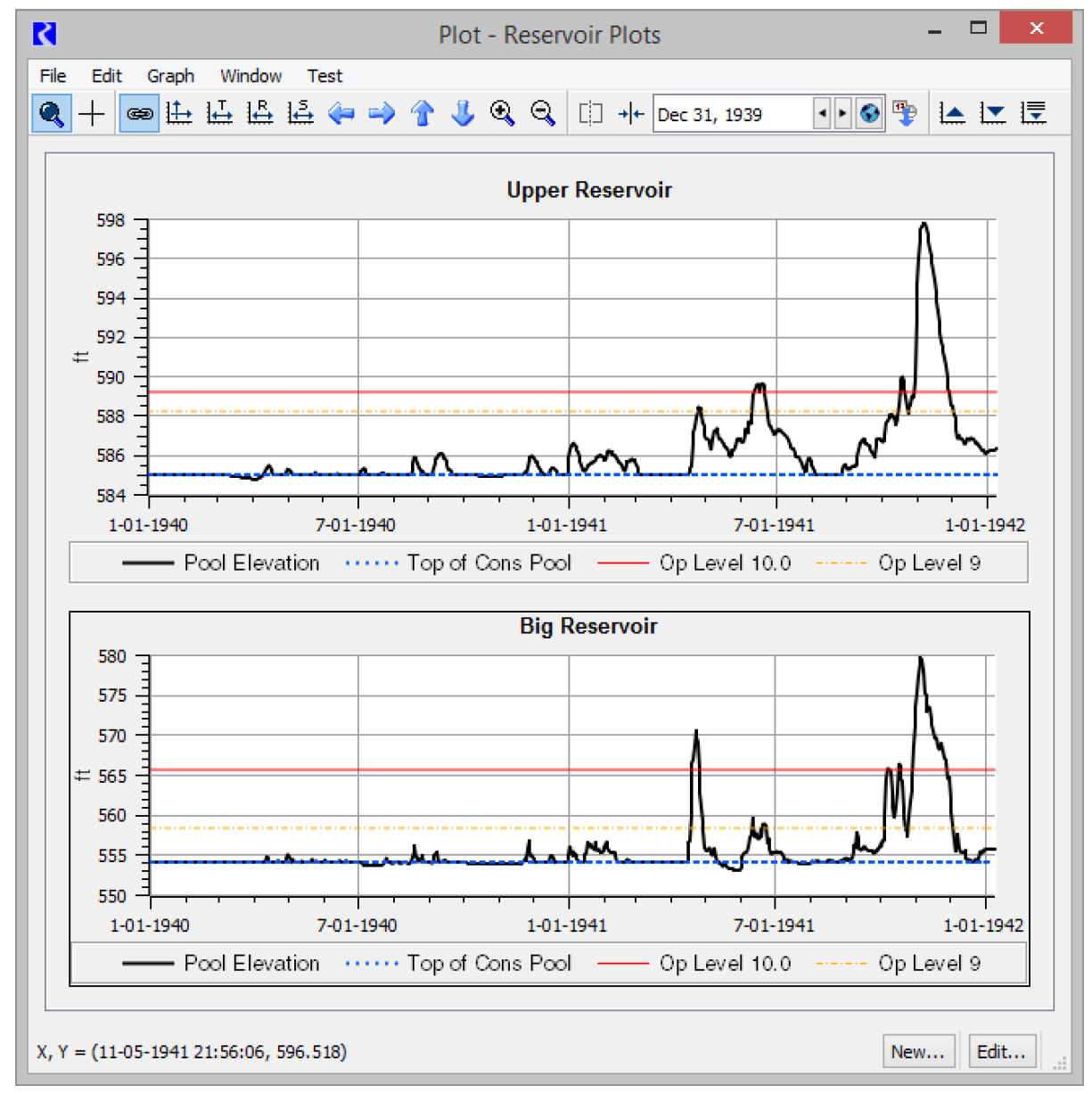Click the pan right blue arrow
Screen dimensions: 1092x1094
point(382,114)
